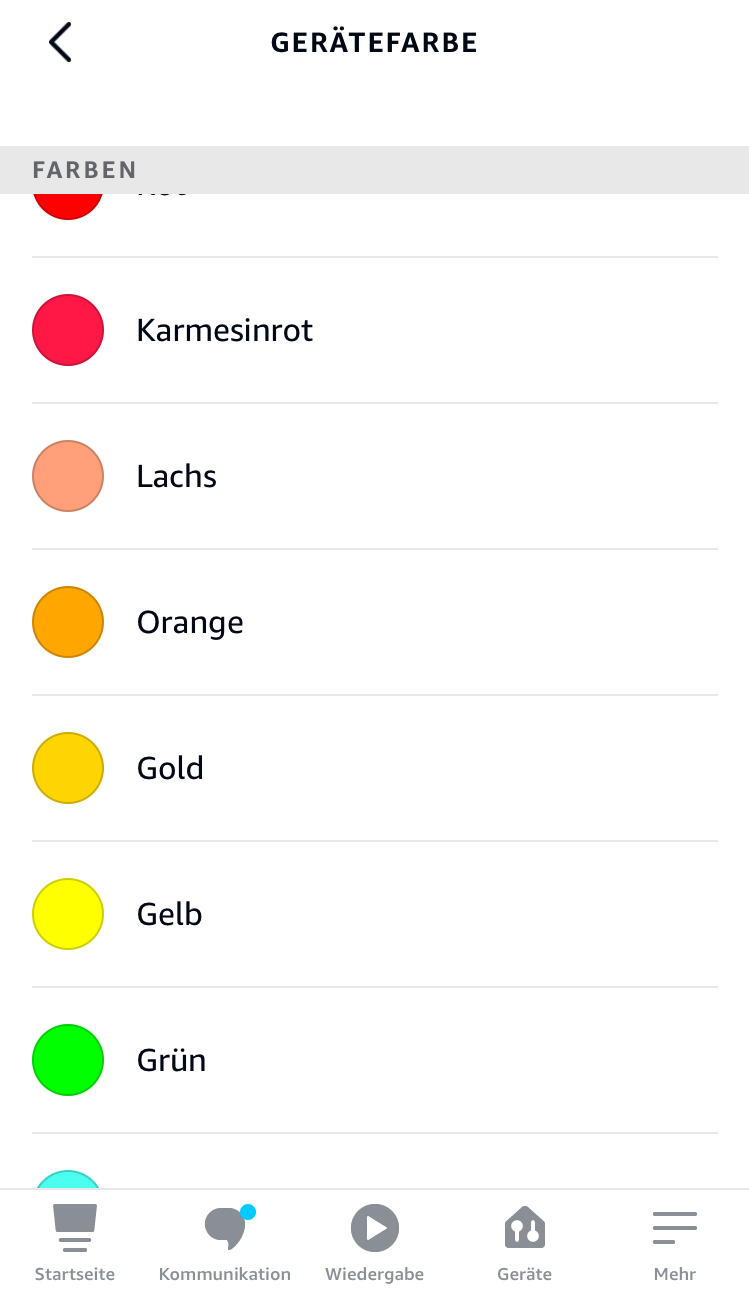This screenshot has width=749, height=1291.
Task: Switch to the Geräte tab label
Action: click(524, 1274)
